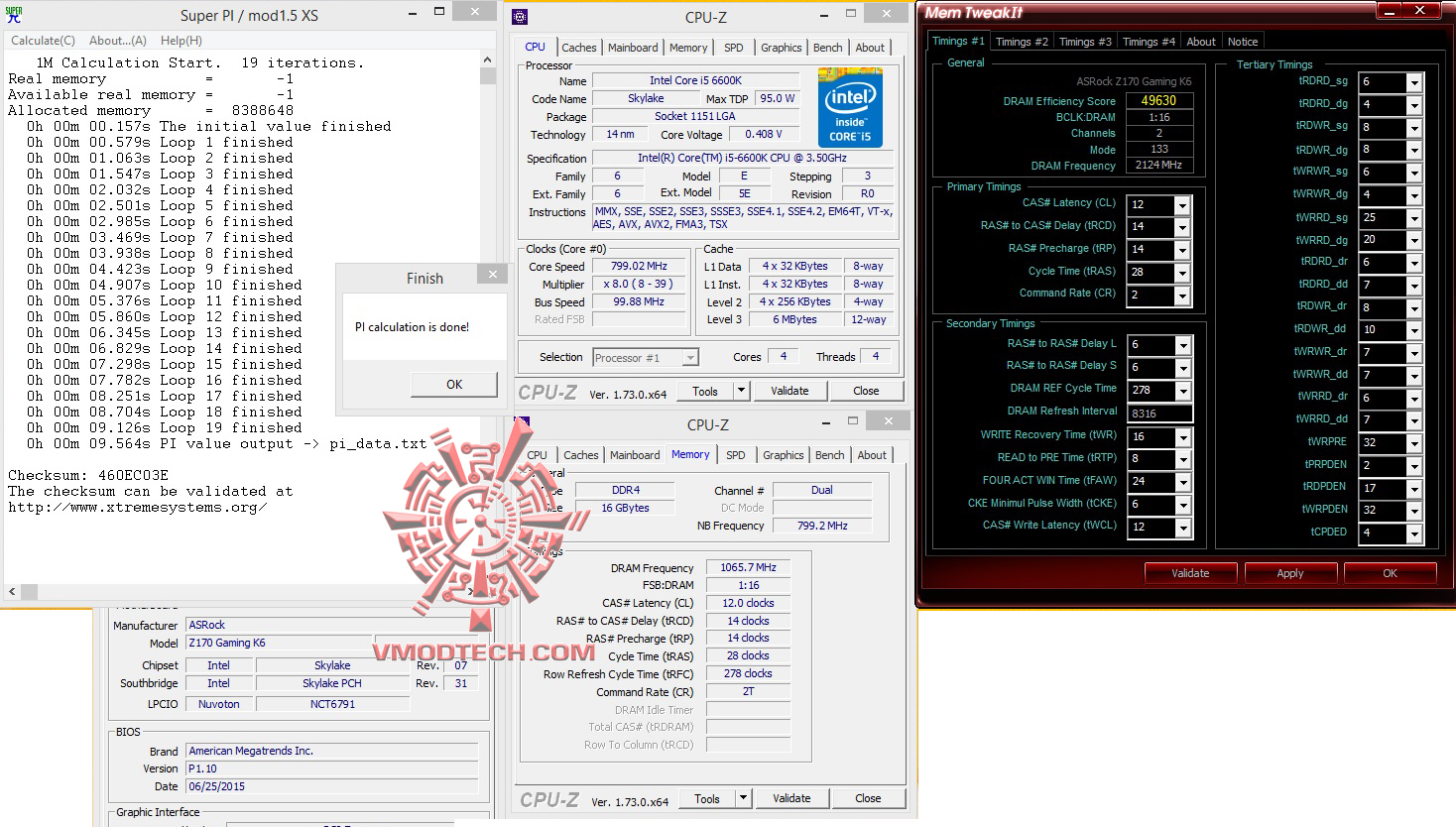Minimize the Super PI window
This screenshot has height=827, width=1456.
(x=413, y=12)
